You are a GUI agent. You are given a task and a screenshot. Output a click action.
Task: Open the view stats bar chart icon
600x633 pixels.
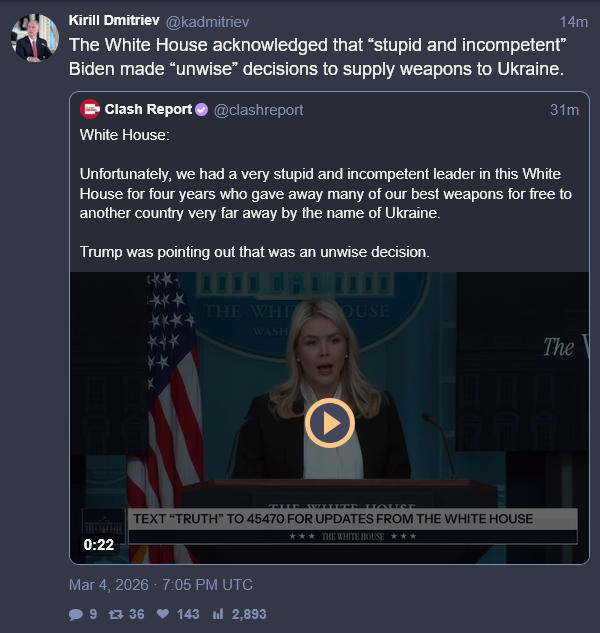218,614
